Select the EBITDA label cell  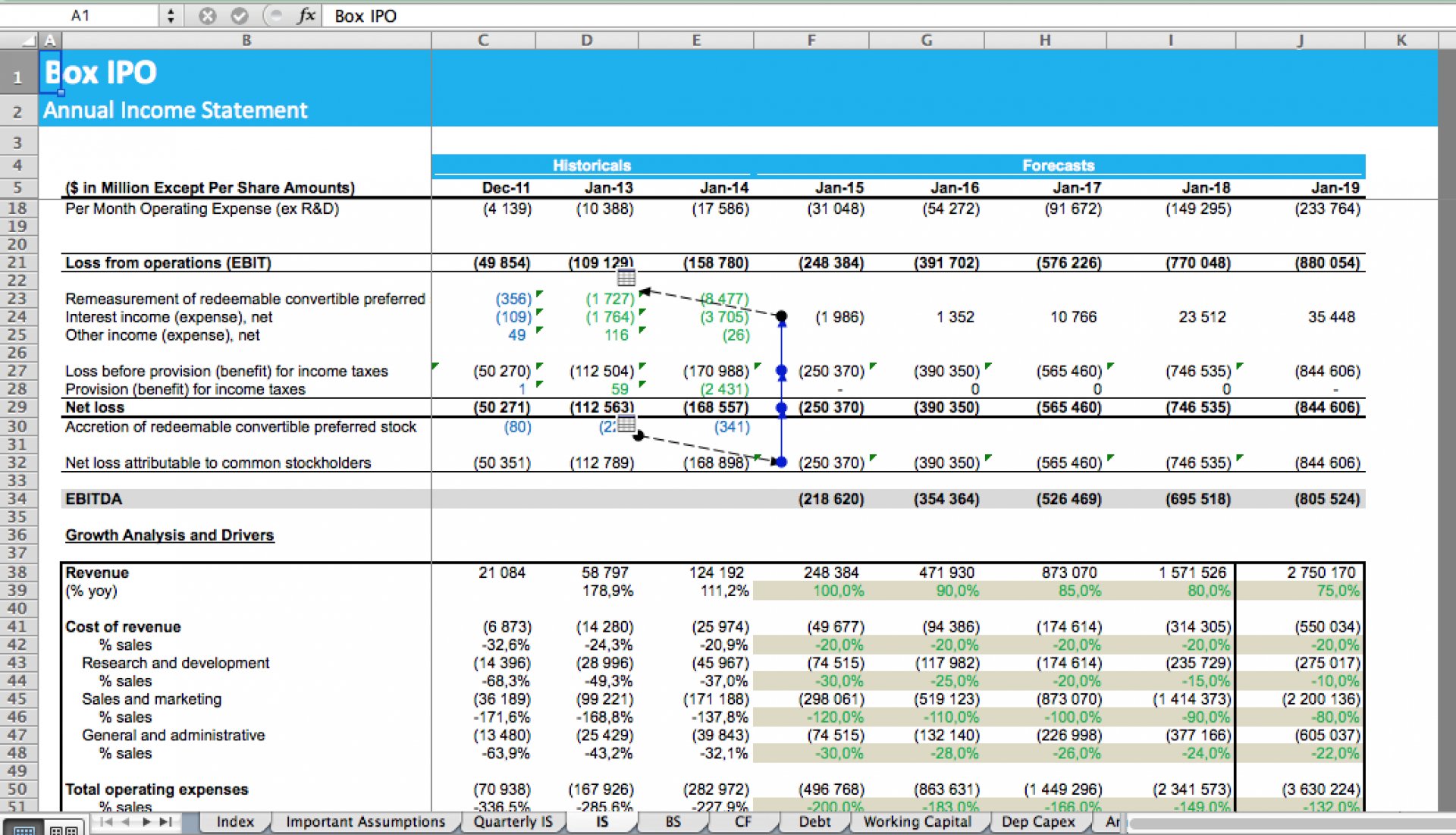[x=93, y=498]
